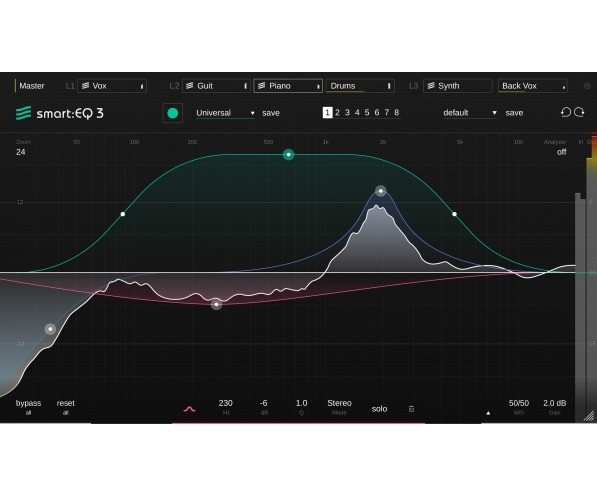
Task: Click the output level meter
Action: coord(591,278)
